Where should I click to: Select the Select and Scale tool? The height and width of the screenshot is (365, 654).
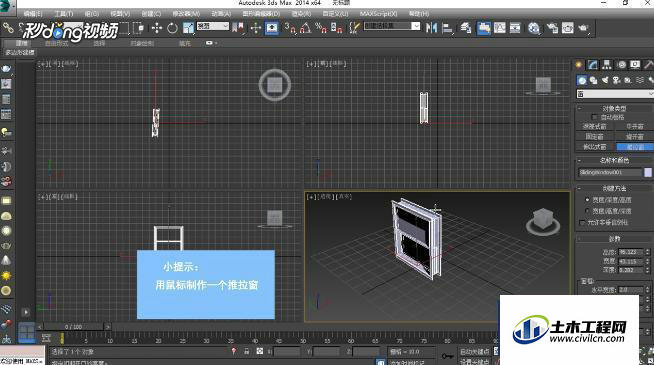click(188, 28)
